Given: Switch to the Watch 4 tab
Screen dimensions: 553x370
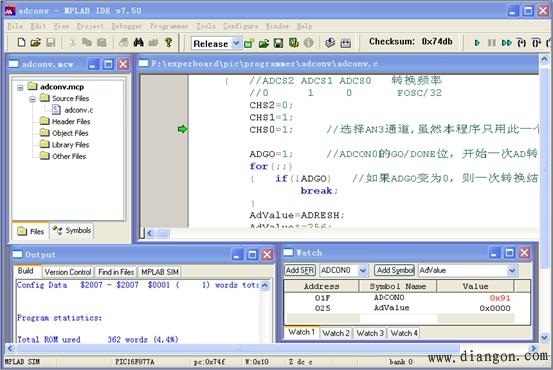Looking at the screenshot, I should (x=404, y=333).
